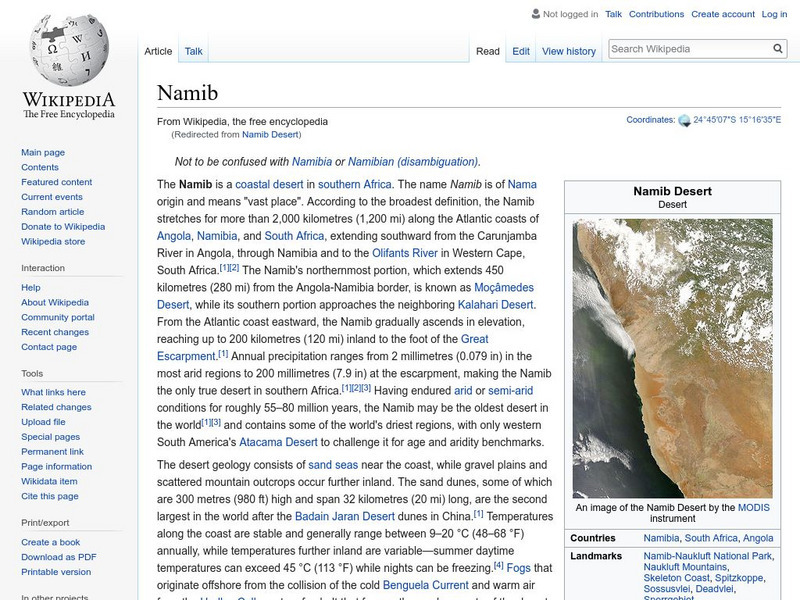Open Namibian (disambiguation) link
The width and height of the screenshot is (800, 600).
click(413, 162)
